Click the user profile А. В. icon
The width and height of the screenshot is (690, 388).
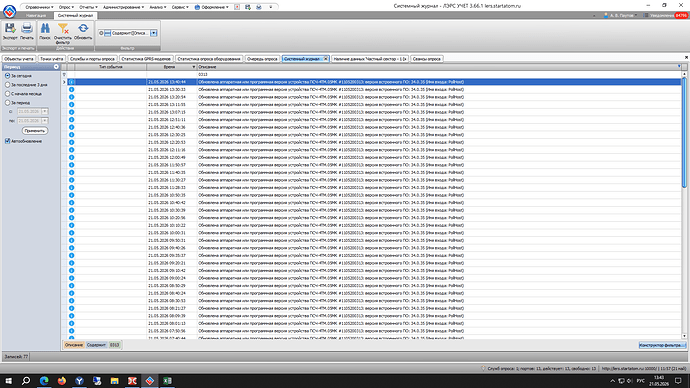click(x=606, y=15)
